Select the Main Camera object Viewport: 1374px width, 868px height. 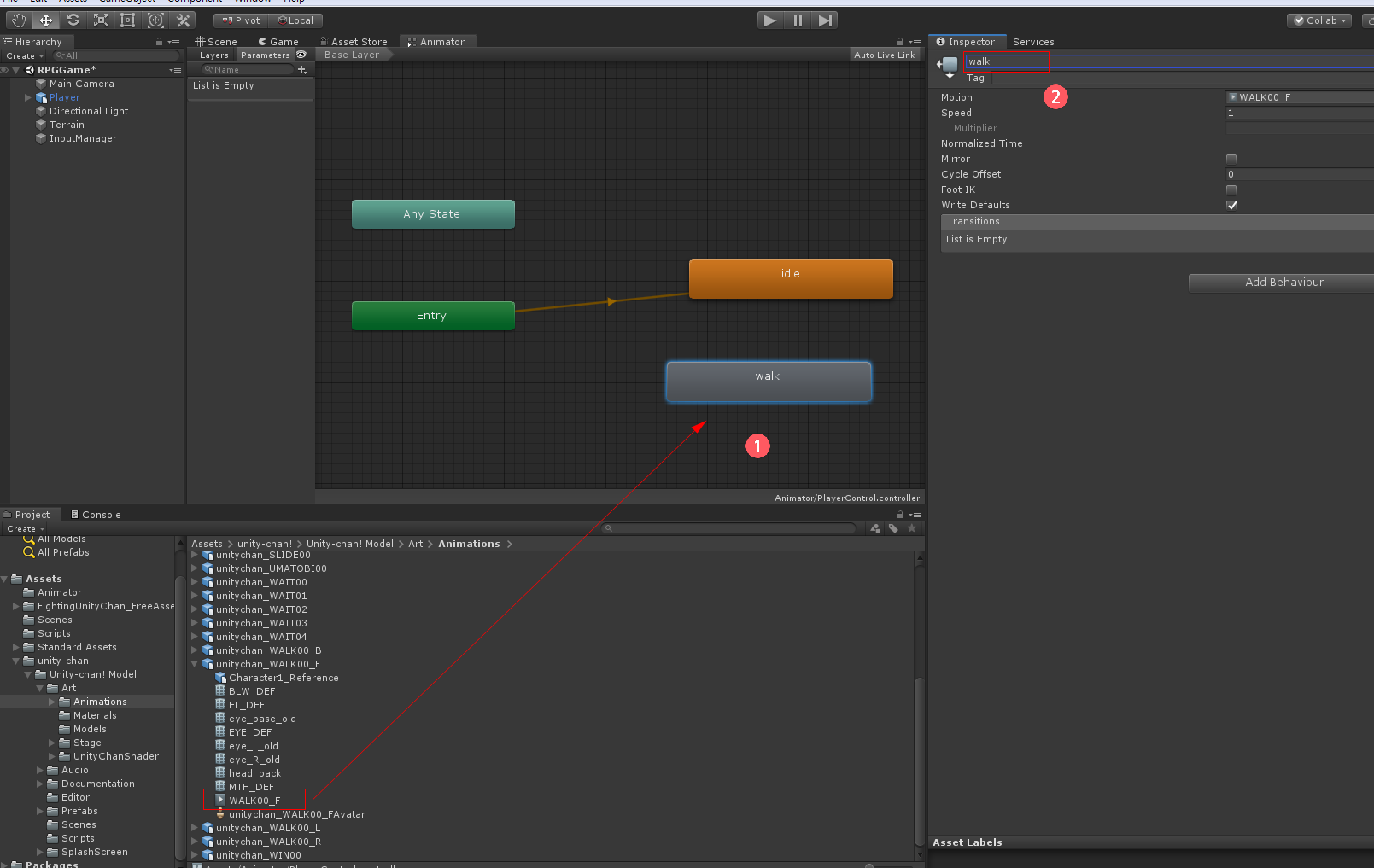click(x=82, y=84)
